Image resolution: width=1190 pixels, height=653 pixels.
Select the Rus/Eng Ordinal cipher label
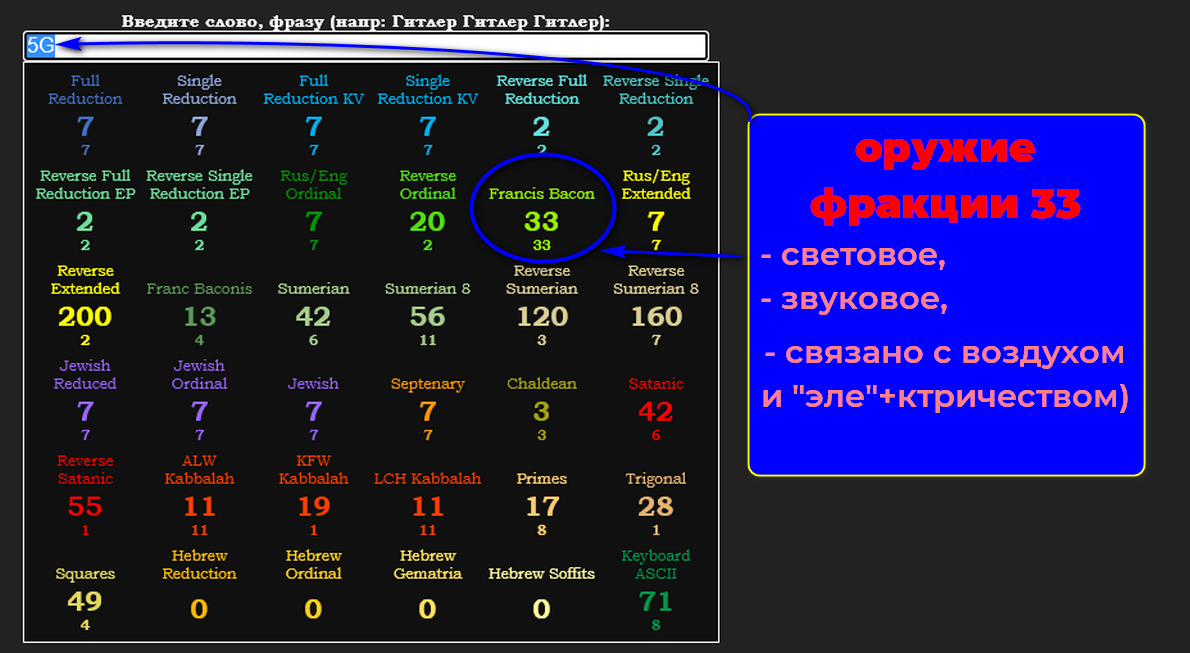[313, 185]
